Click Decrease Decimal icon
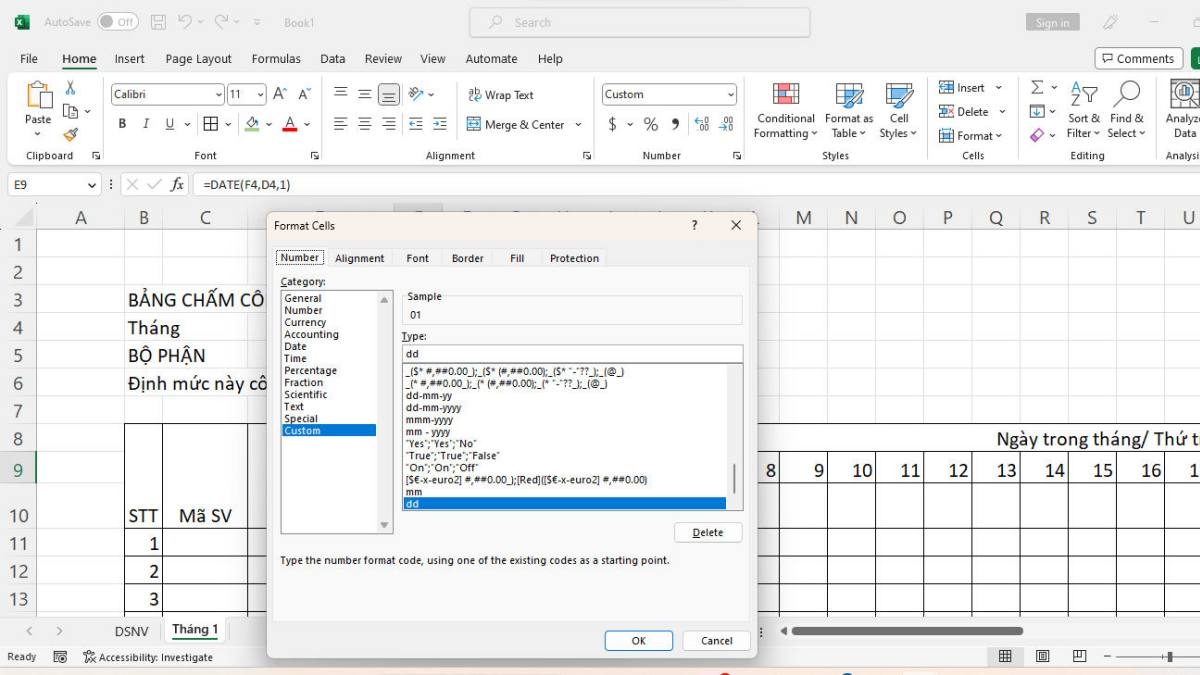This screenshot has height=675, width=1200. pyautogui.click(x=727, y=124)
